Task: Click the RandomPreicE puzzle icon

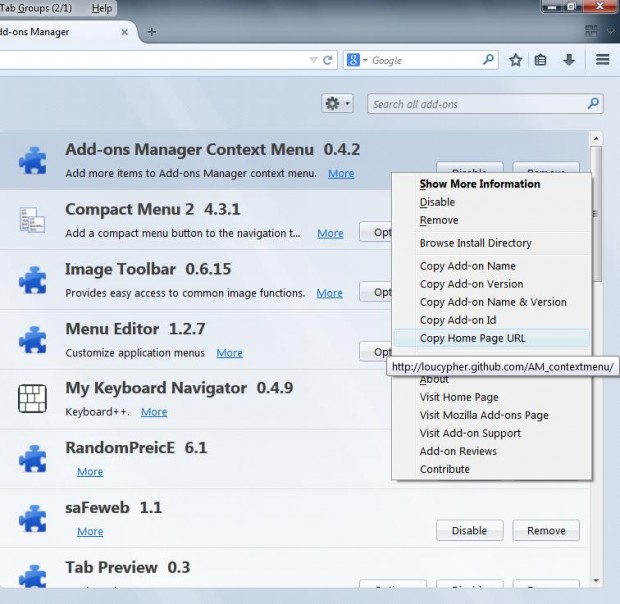Action: point(32,459)
